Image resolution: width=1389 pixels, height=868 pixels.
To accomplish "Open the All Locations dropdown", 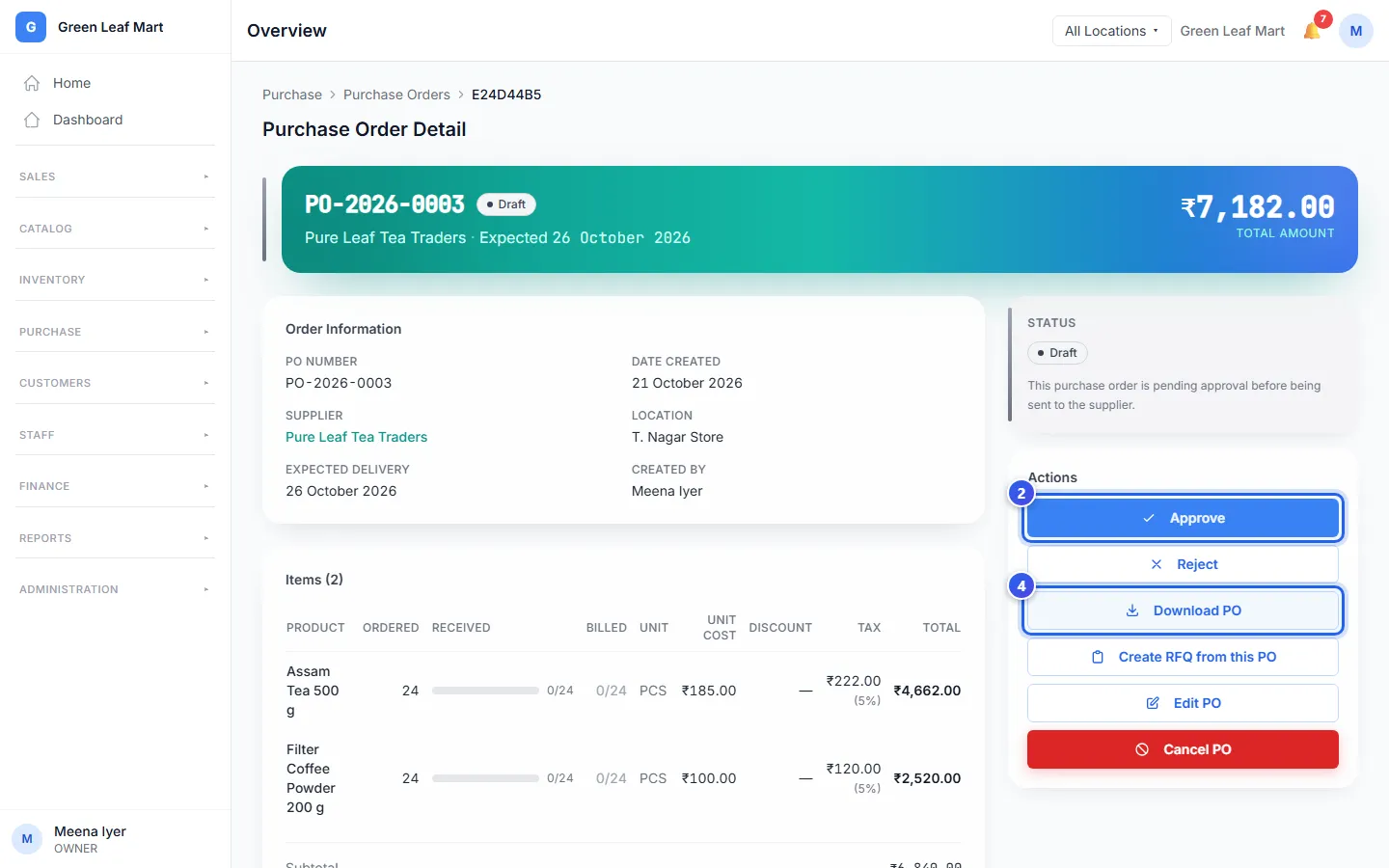I will coord(1111,31).
